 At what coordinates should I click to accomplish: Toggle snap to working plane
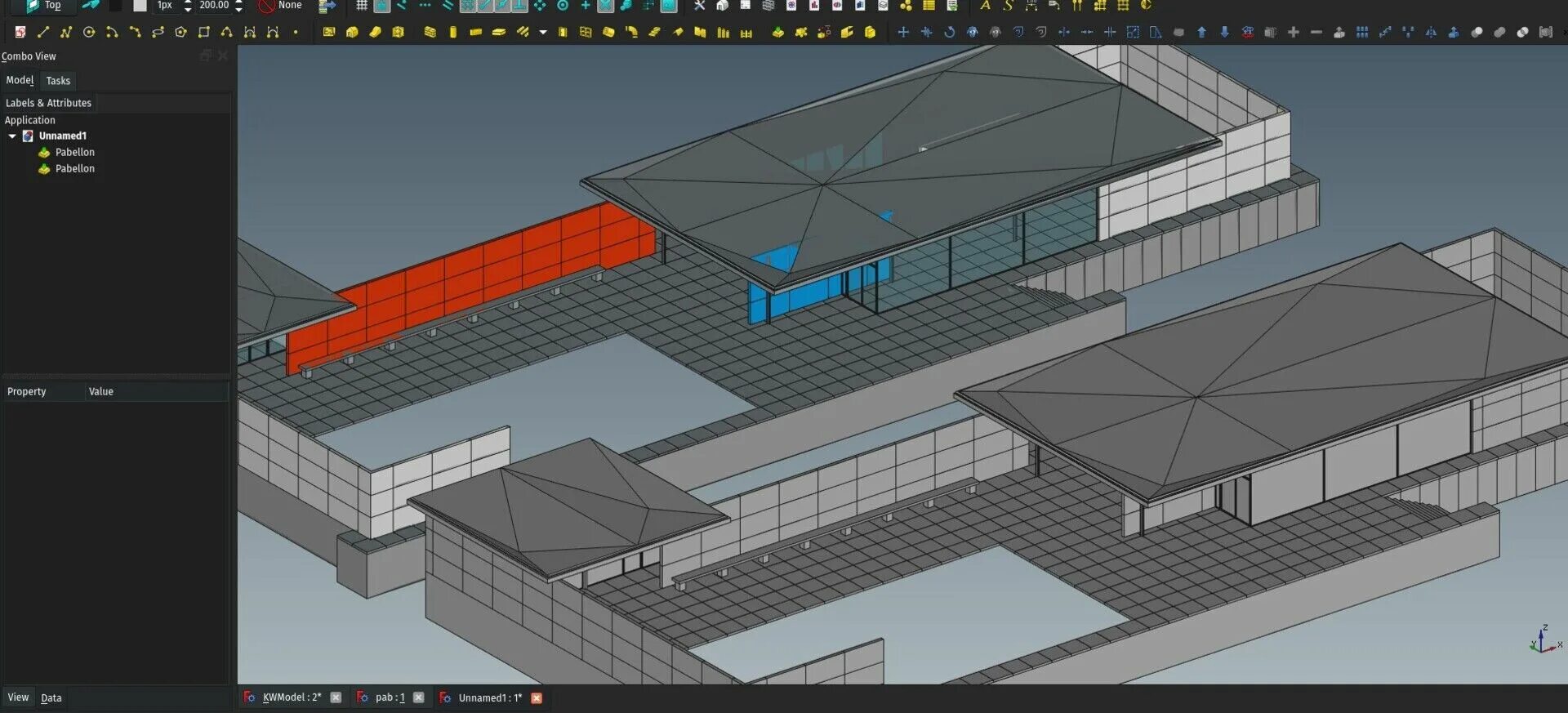pos(669,6)
